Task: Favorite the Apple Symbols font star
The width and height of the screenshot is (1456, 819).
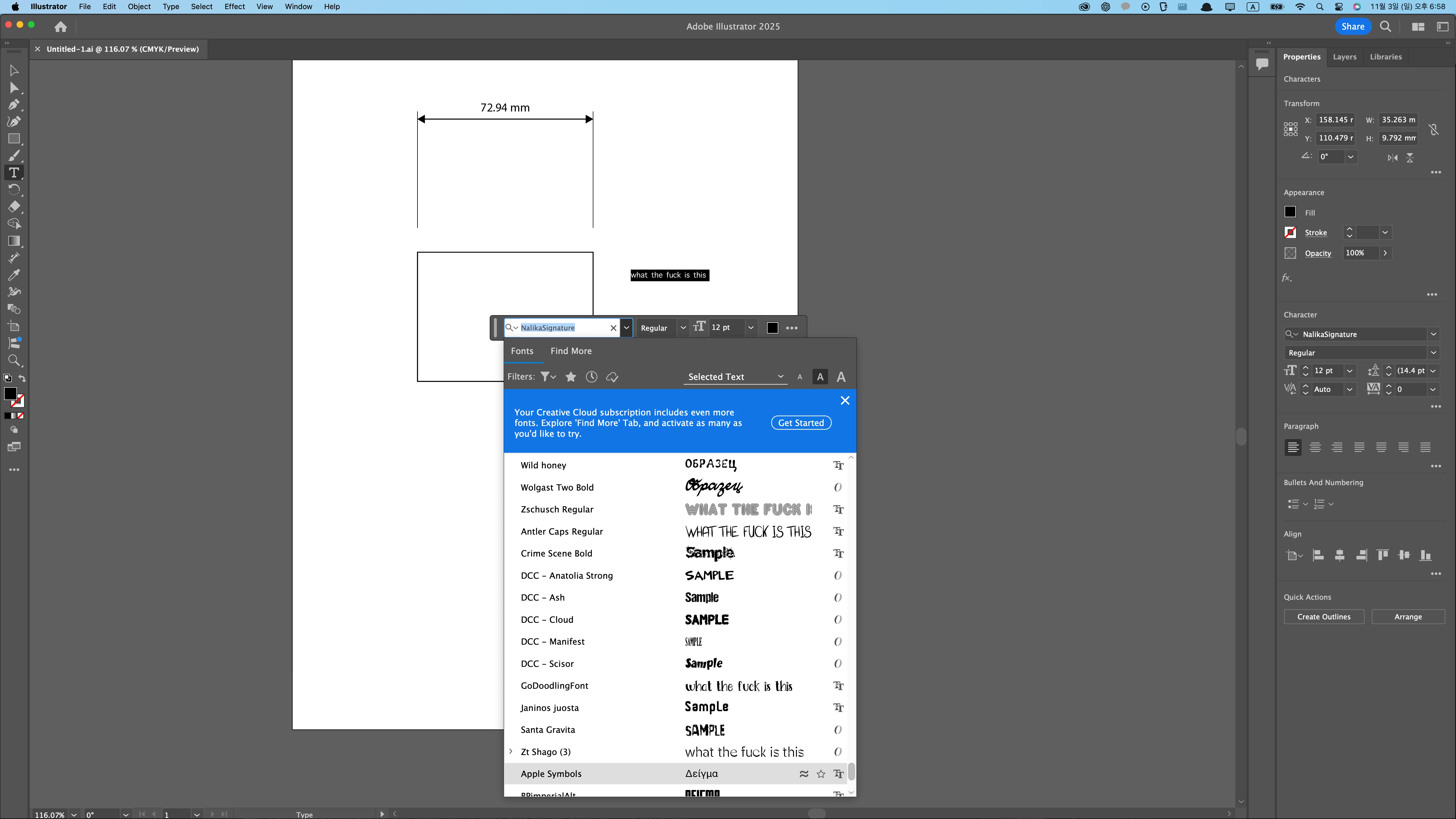Action: pyautogui.click(x=821, y=774)
